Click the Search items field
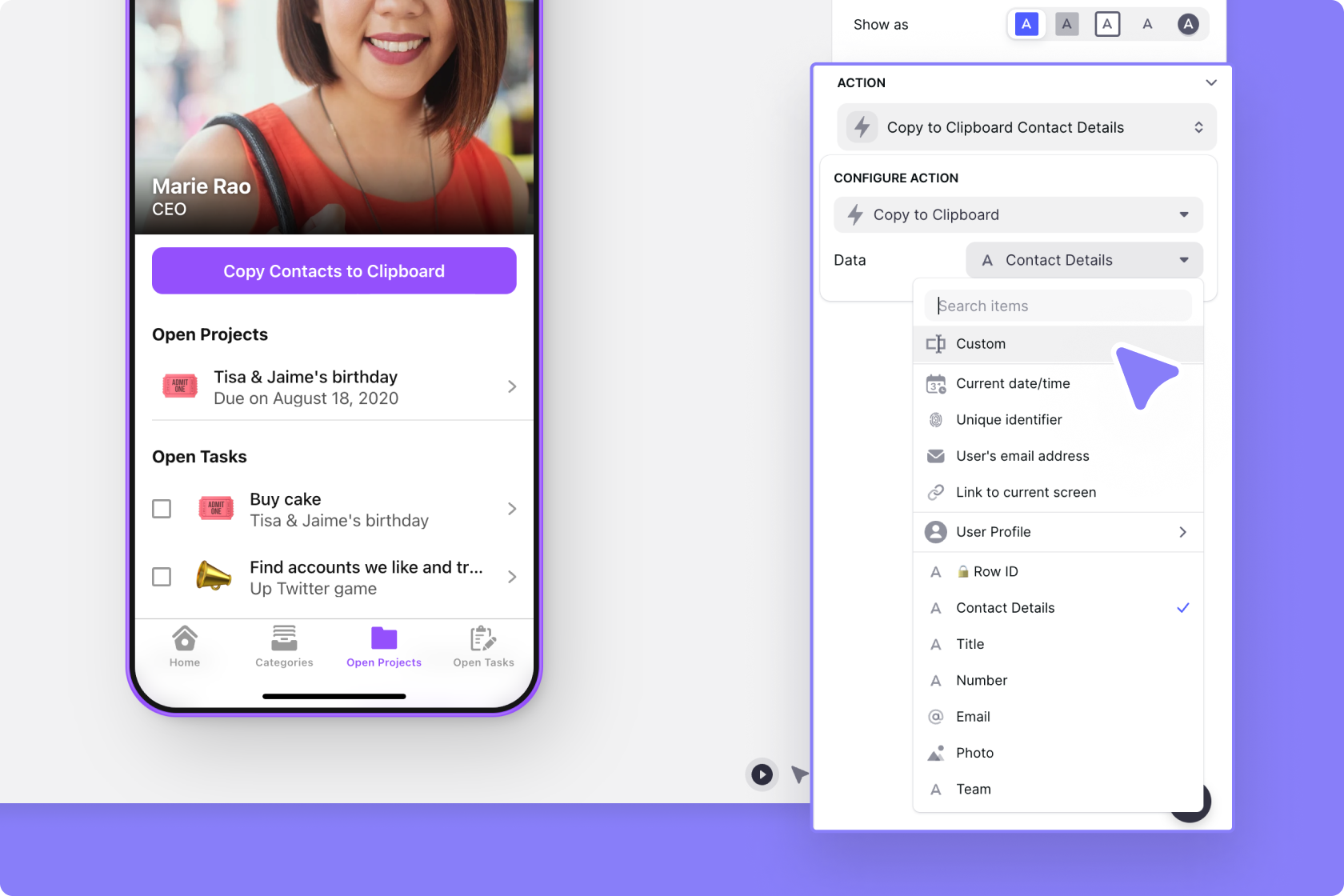Viewport: 1344px width, 896px height. pyautogui.click(x=1058, y=306)
